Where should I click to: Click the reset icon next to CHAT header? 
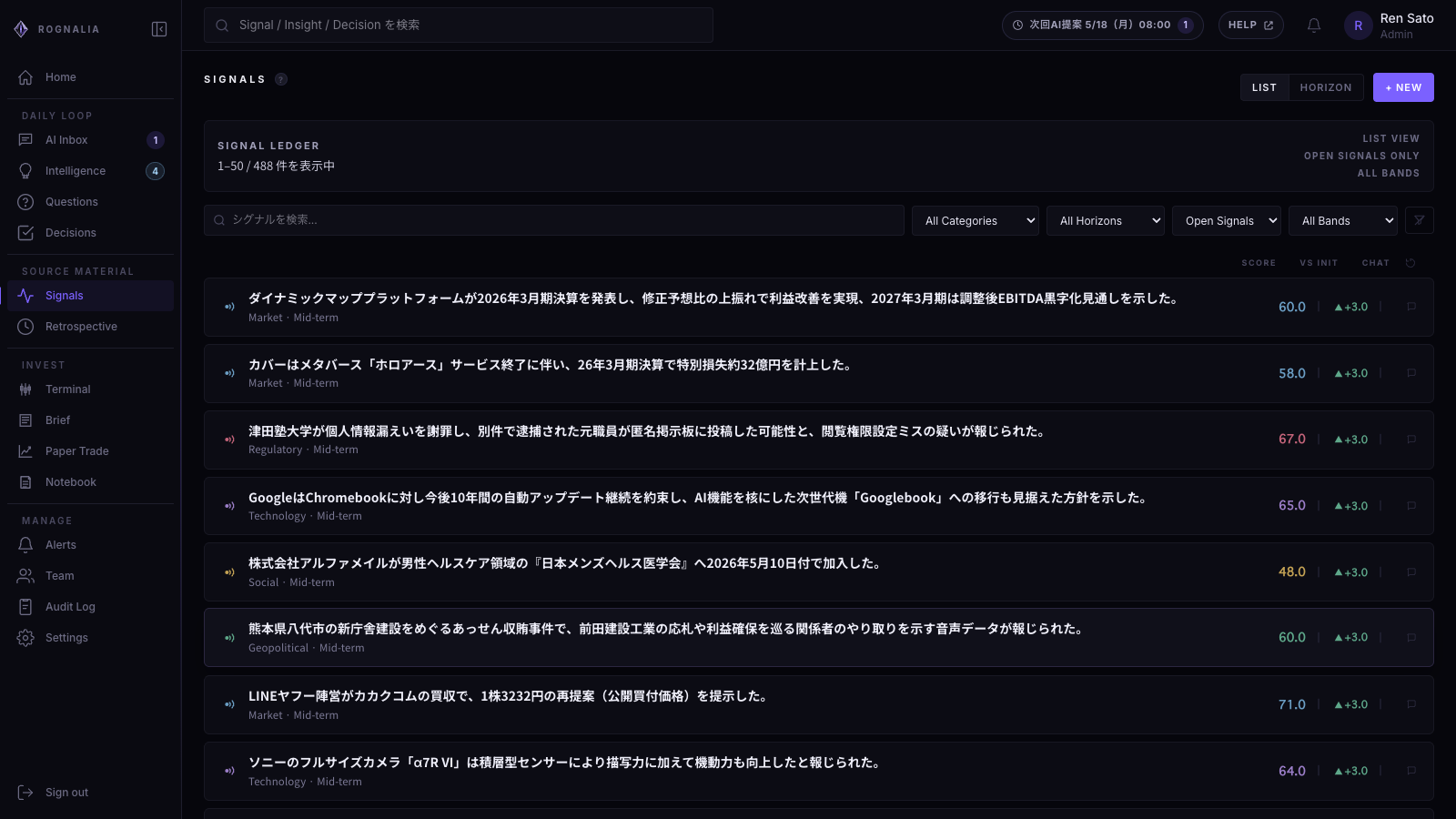[x=1410, y=263]
